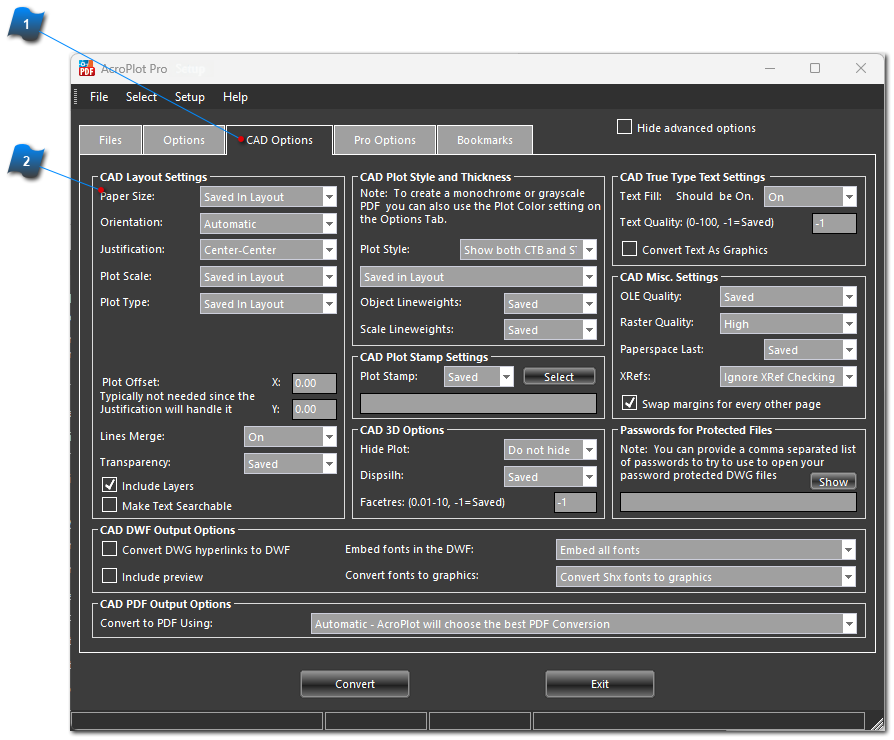Open the Text Fill dropdown
894x740 pixels.
point(810,197)
